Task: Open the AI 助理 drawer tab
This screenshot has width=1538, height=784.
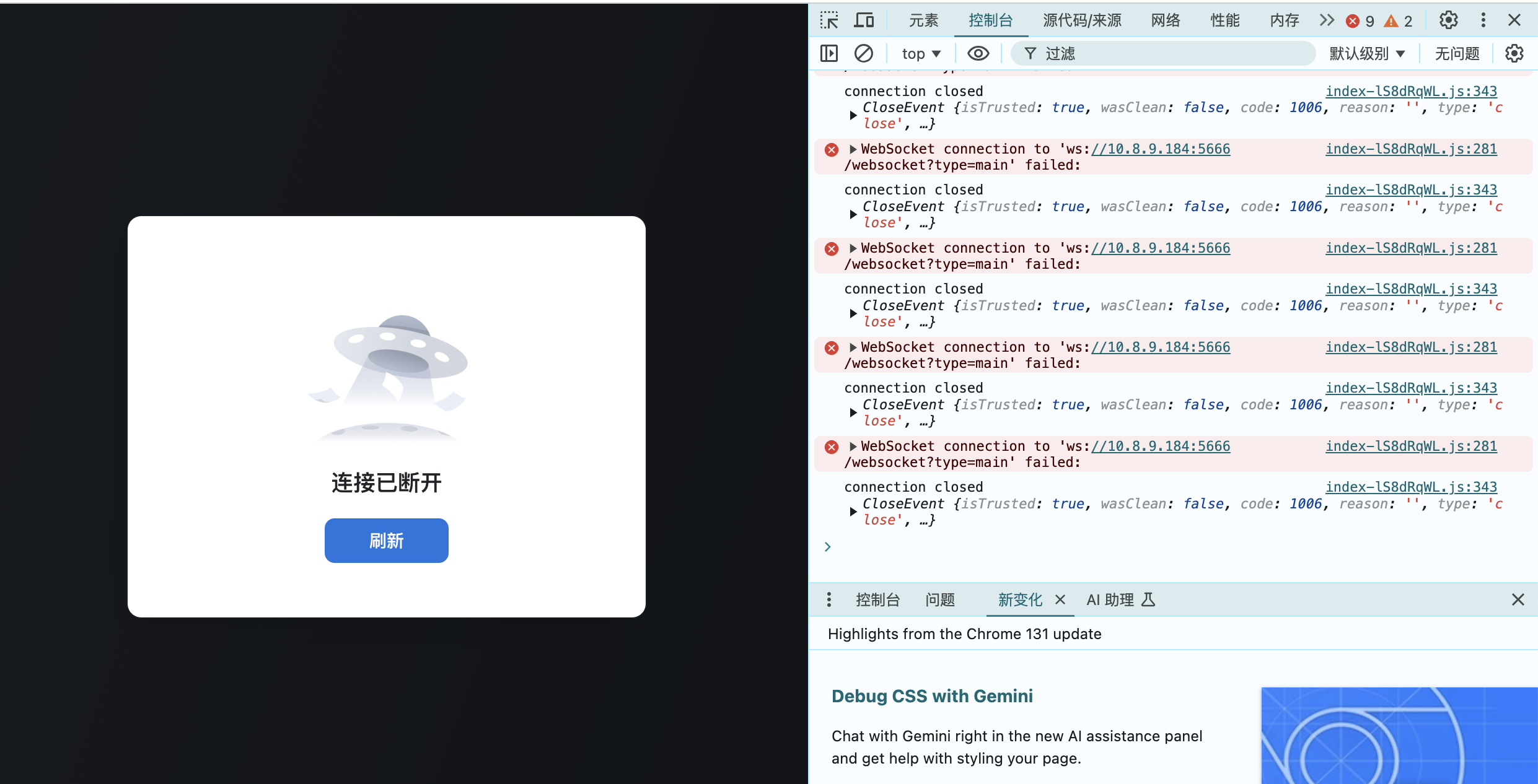Action: coord(1120,599)
